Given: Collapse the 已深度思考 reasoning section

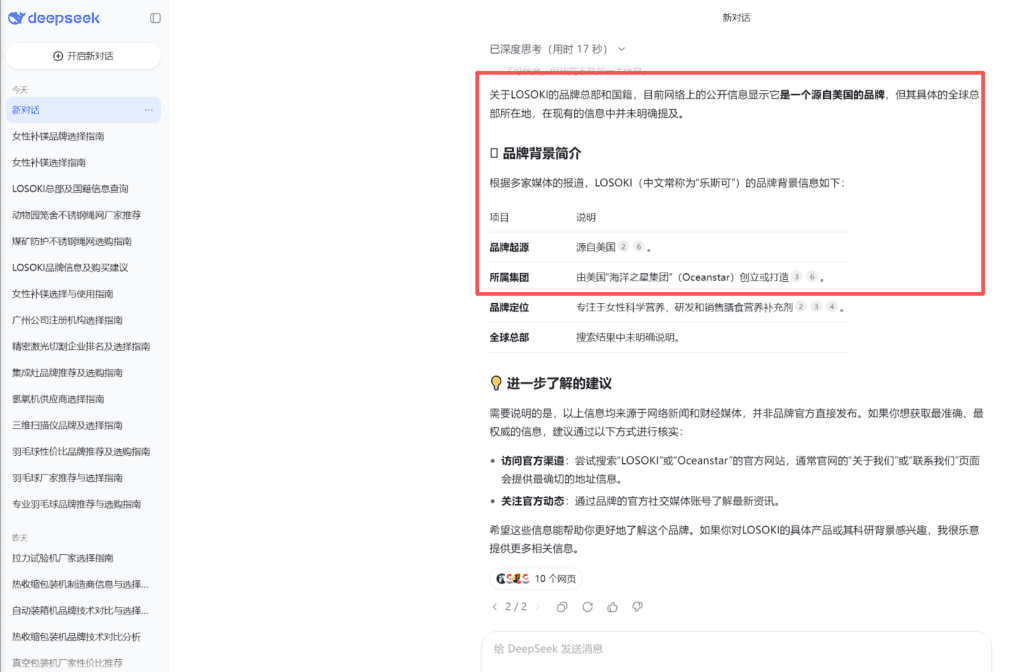Looking at the screenshot, I should point(622,47).
